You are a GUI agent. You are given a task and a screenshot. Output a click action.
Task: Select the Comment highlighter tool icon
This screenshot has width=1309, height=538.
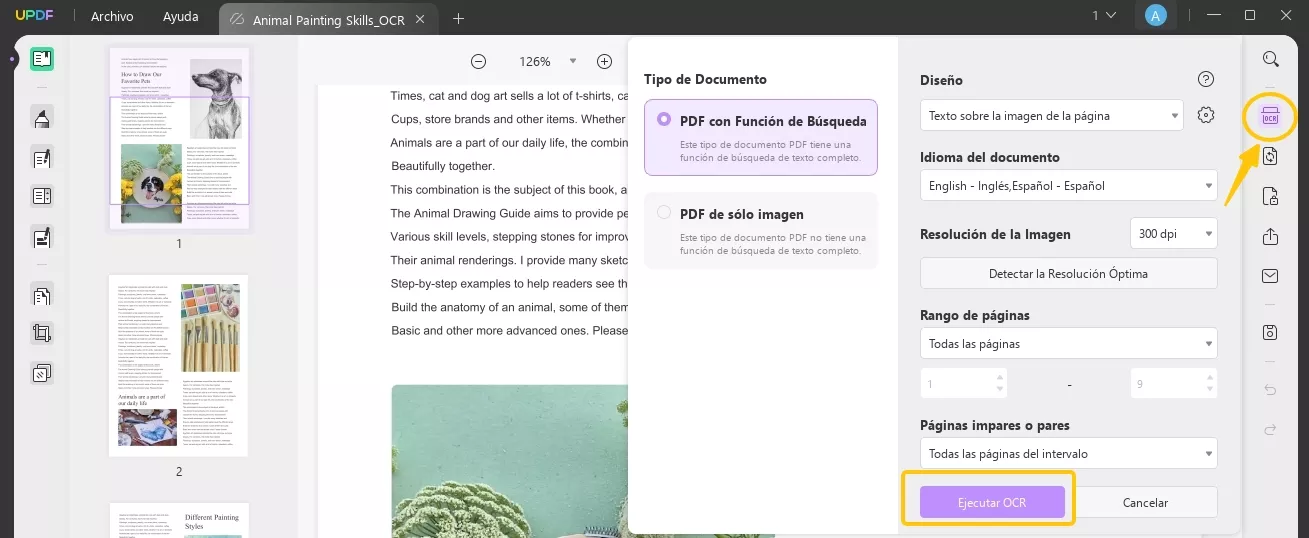coord(42,118)
